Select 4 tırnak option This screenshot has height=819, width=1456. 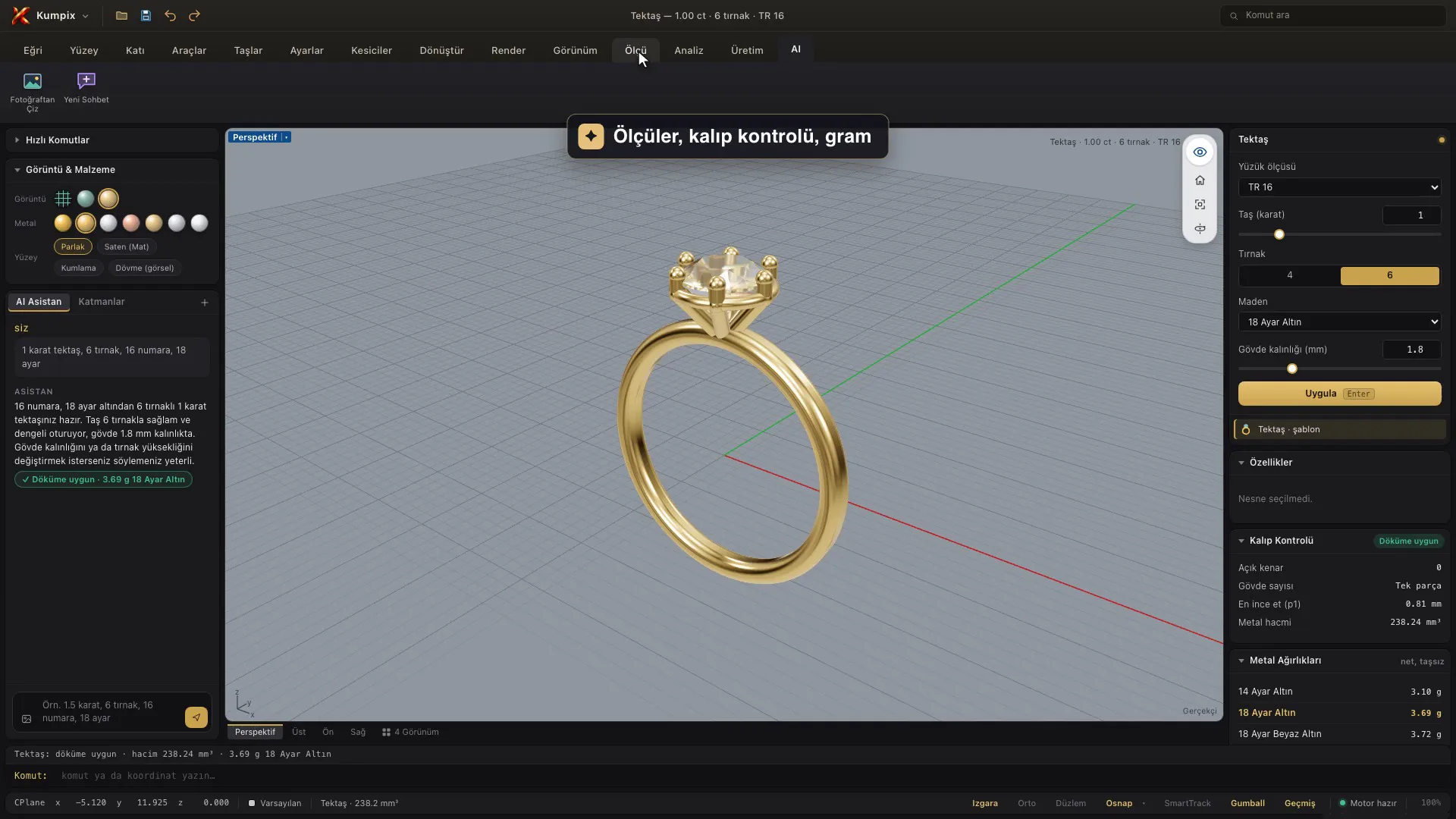(1290, 275)
